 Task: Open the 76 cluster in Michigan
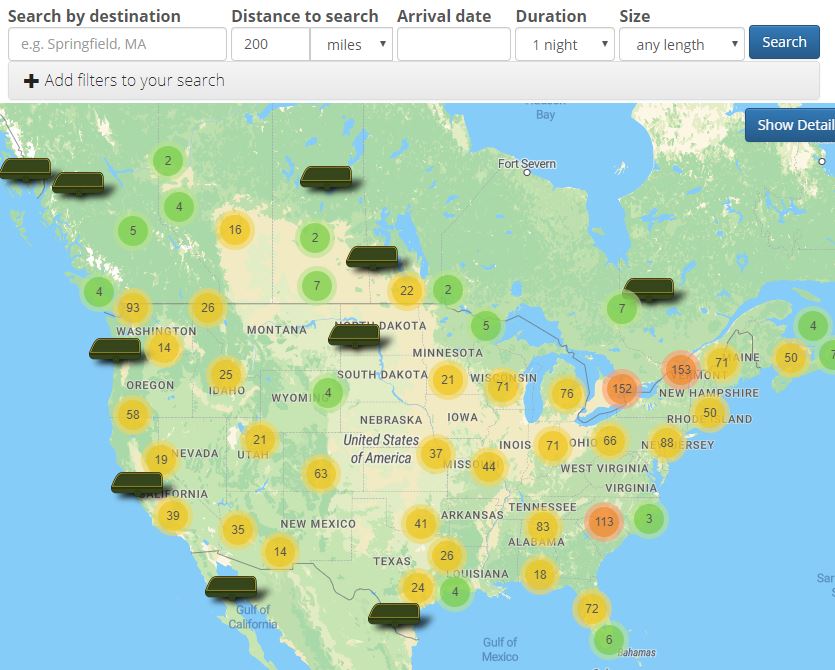tap(567, 394)
